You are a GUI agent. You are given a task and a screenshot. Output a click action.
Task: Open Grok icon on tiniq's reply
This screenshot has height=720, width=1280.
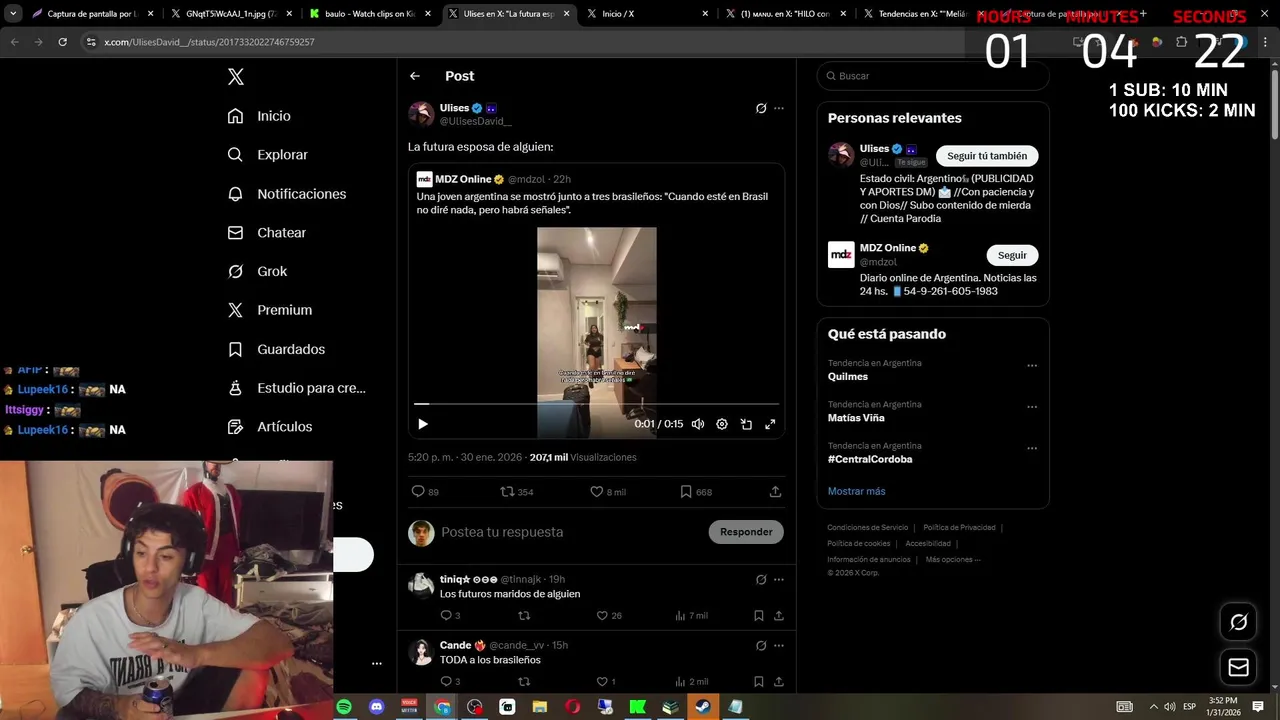pyautogui.click(x=761, y=579)
